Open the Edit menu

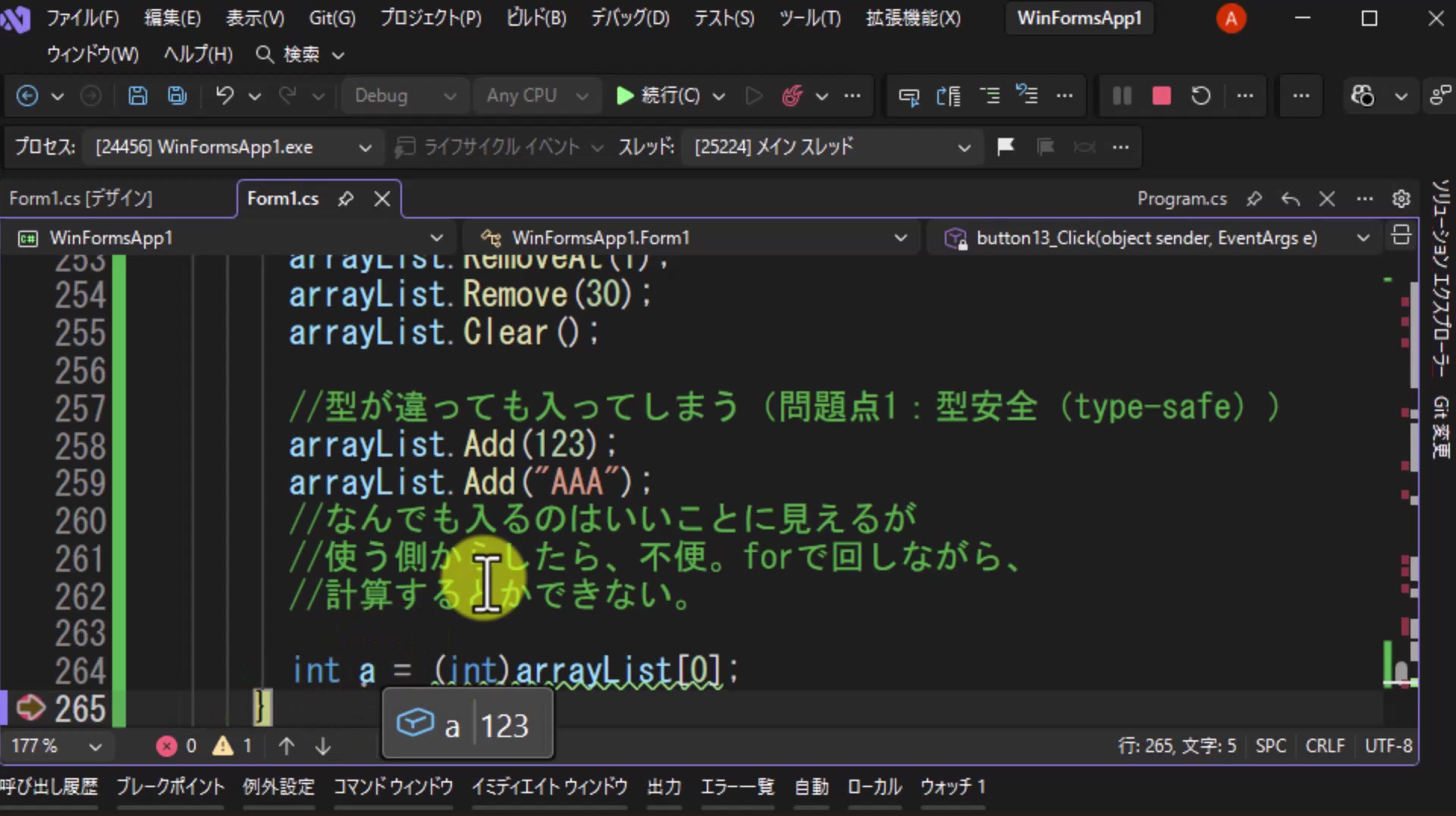172,18
